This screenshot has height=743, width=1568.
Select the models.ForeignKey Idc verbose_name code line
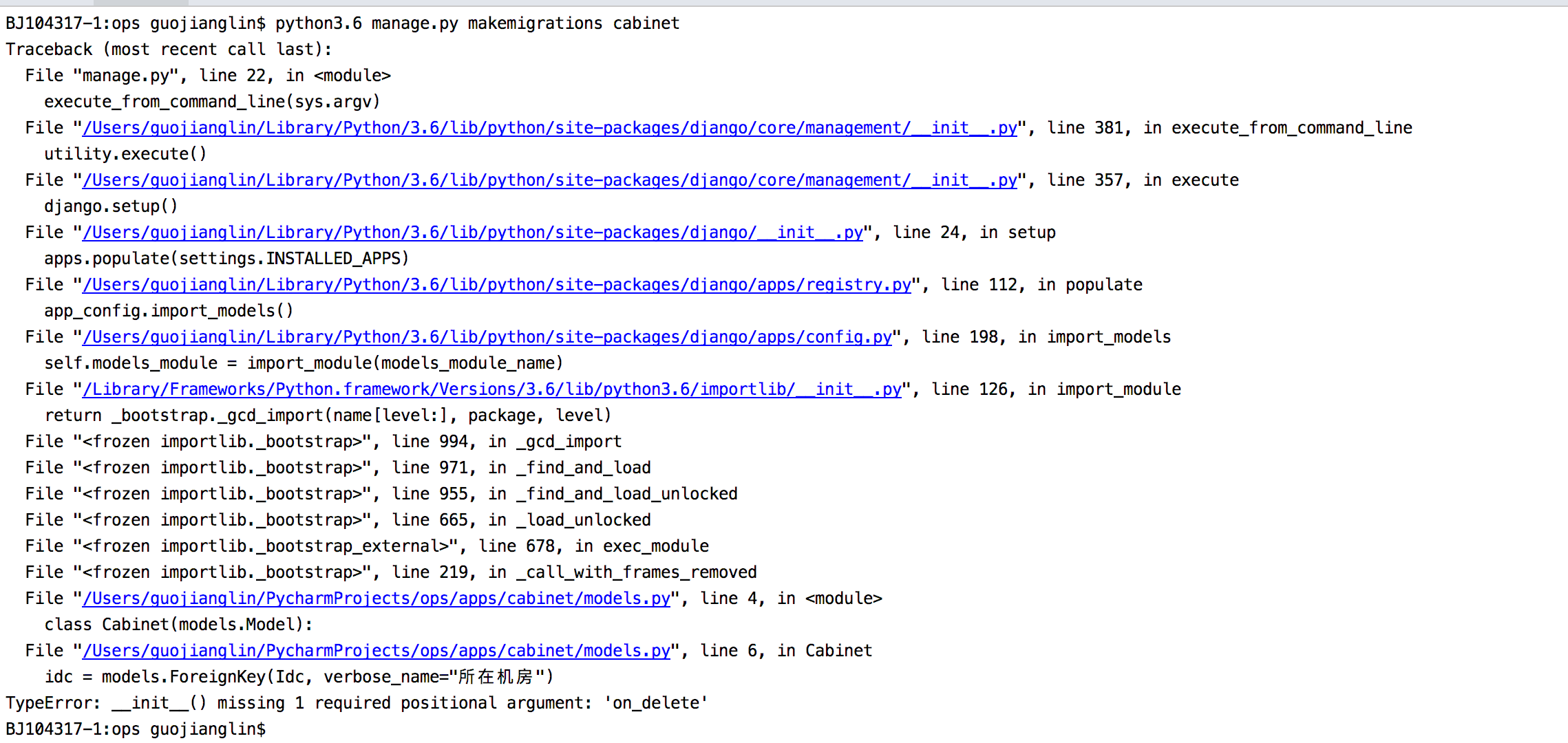tap(299, 676)
